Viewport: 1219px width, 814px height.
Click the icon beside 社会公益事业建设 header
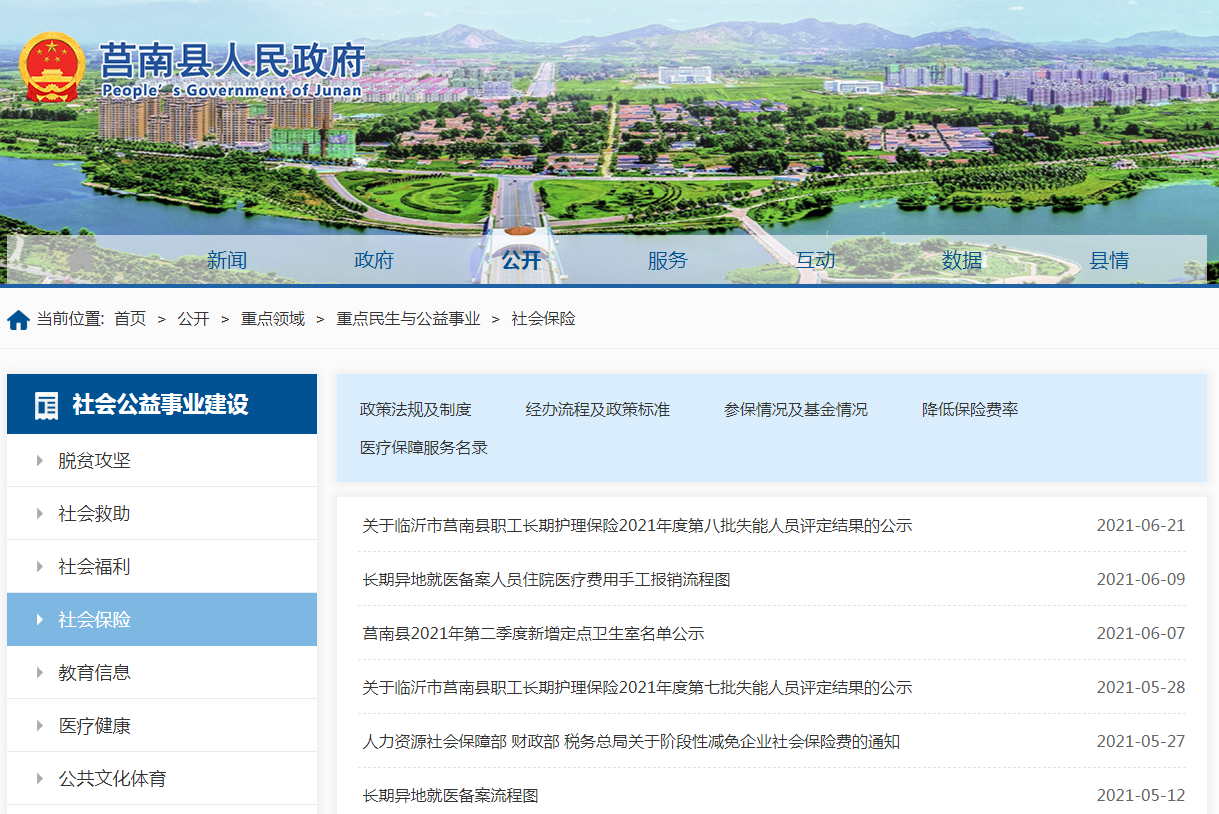(x=46, y=405)
